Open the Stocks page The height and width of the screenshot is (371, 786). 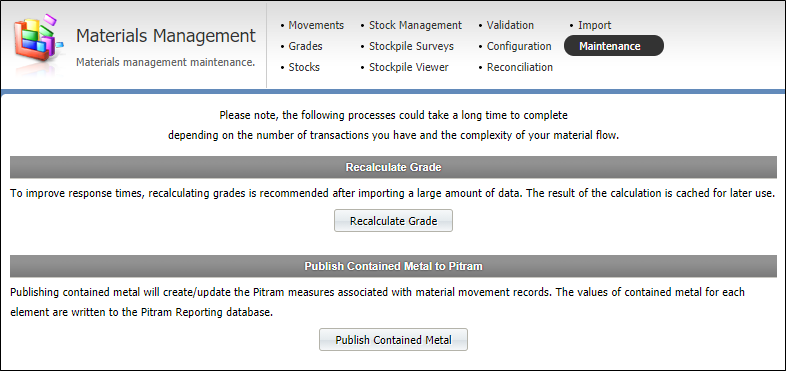tap(304, 67)
